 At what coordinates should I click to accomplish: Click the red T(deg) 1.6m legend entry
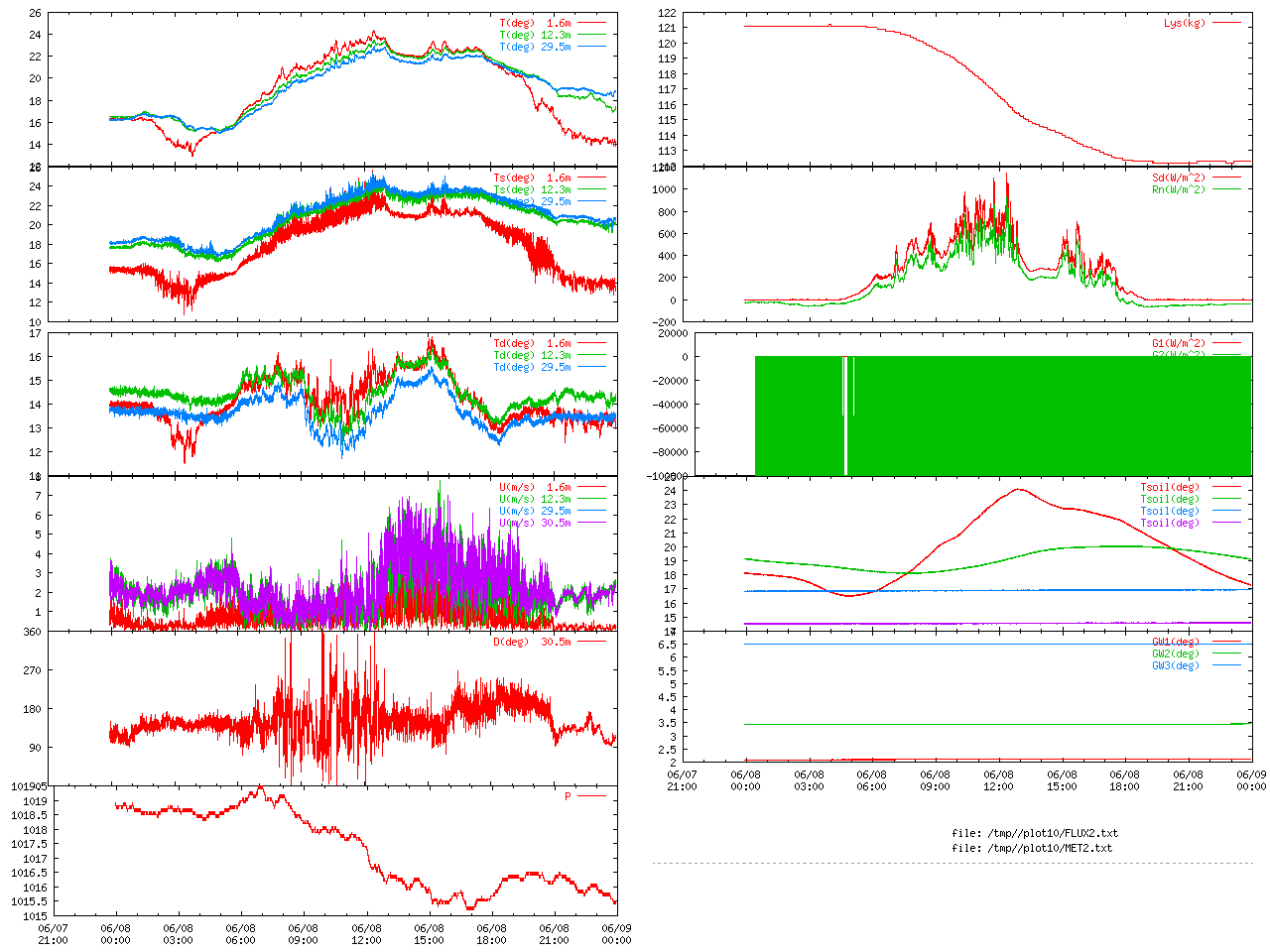[x=535, y=23]
